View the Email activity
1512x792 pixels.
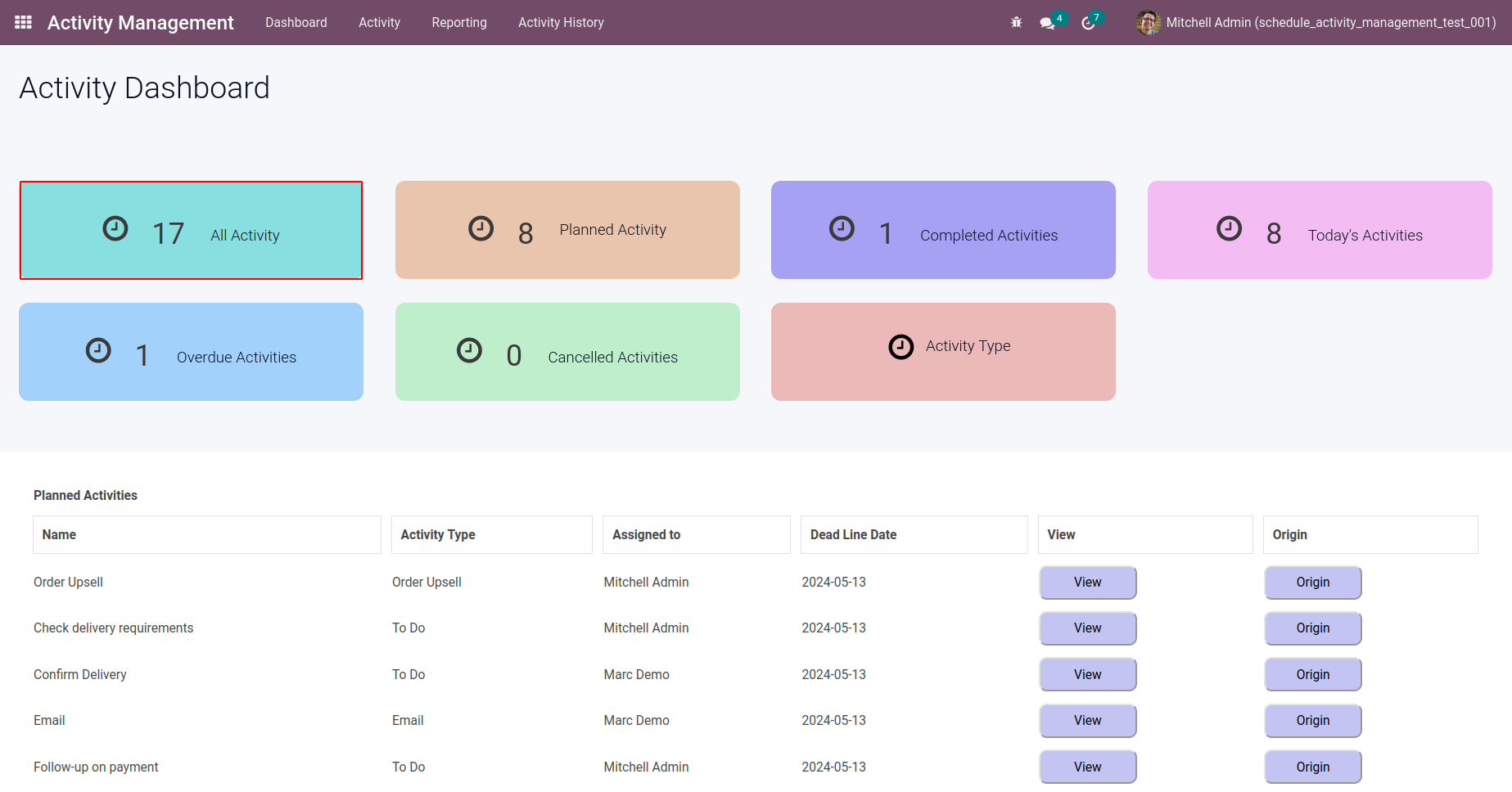1088,721
